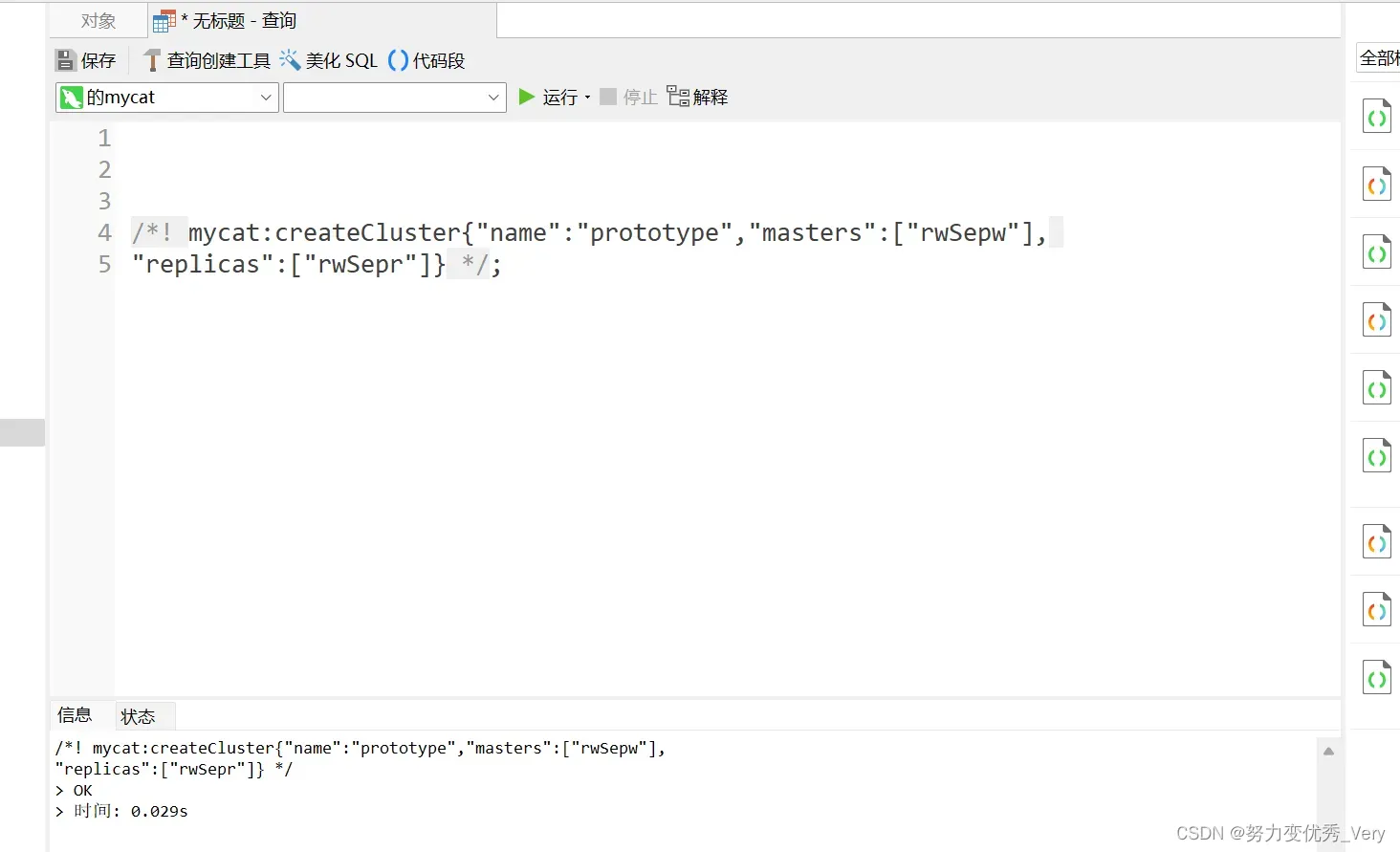Click the fifth snippet icon in sidebar
Screen dimensions: 1400x852
coord(1377,388)
